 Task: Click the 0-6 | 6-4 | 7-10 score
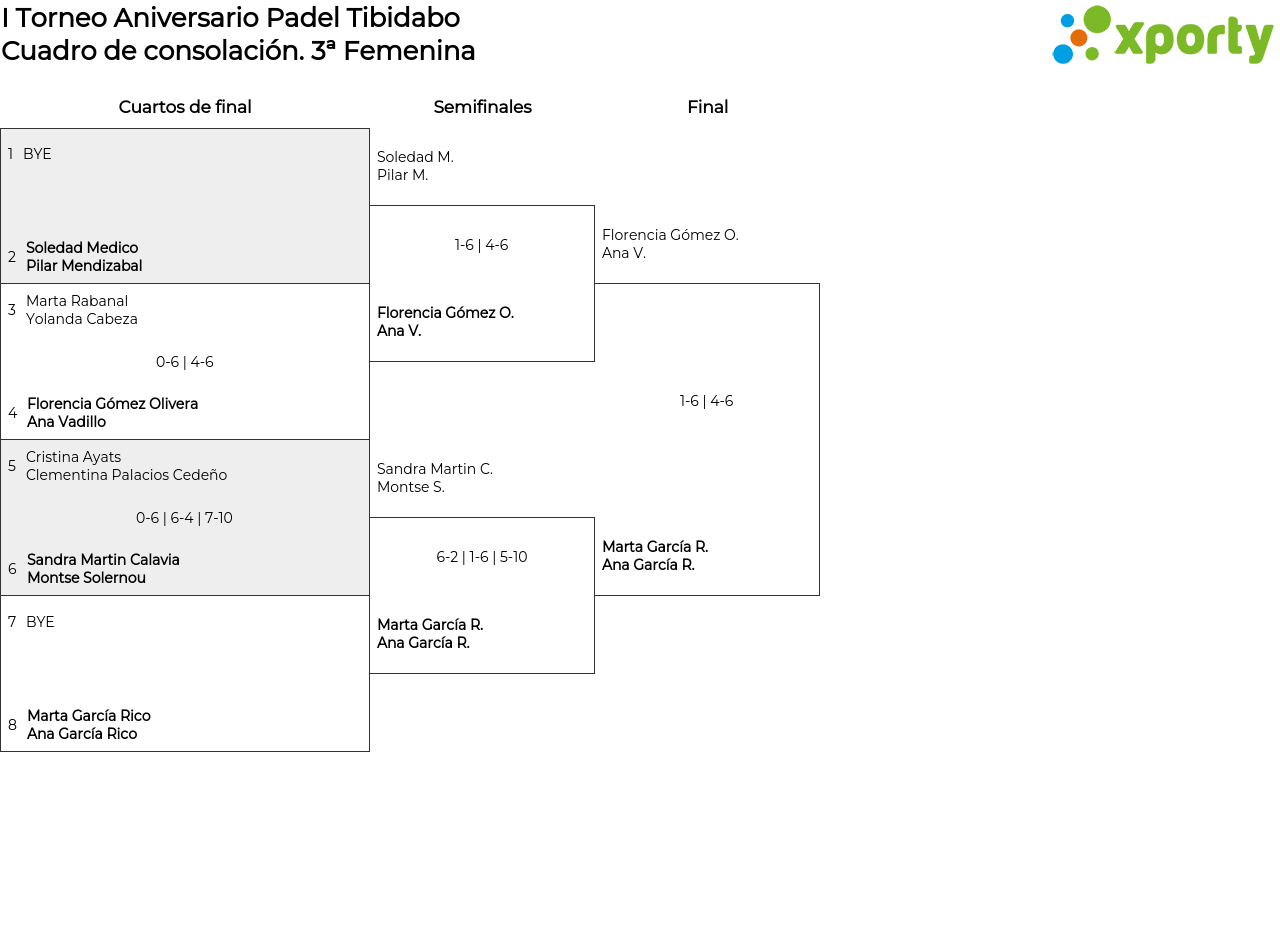[x=185, y=518]
